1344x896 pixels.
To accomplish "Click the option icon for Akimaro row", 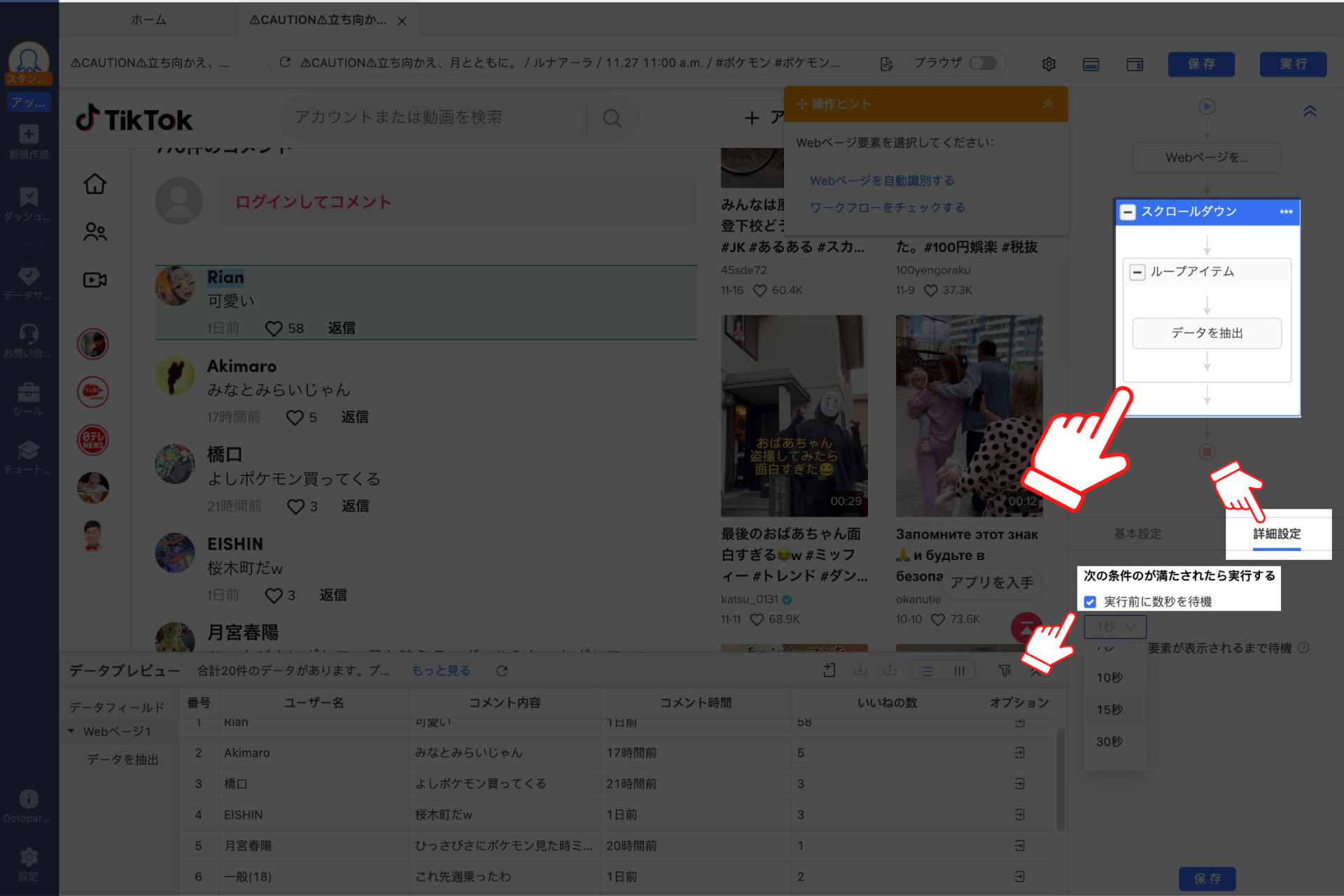I will click(1019, 752).
